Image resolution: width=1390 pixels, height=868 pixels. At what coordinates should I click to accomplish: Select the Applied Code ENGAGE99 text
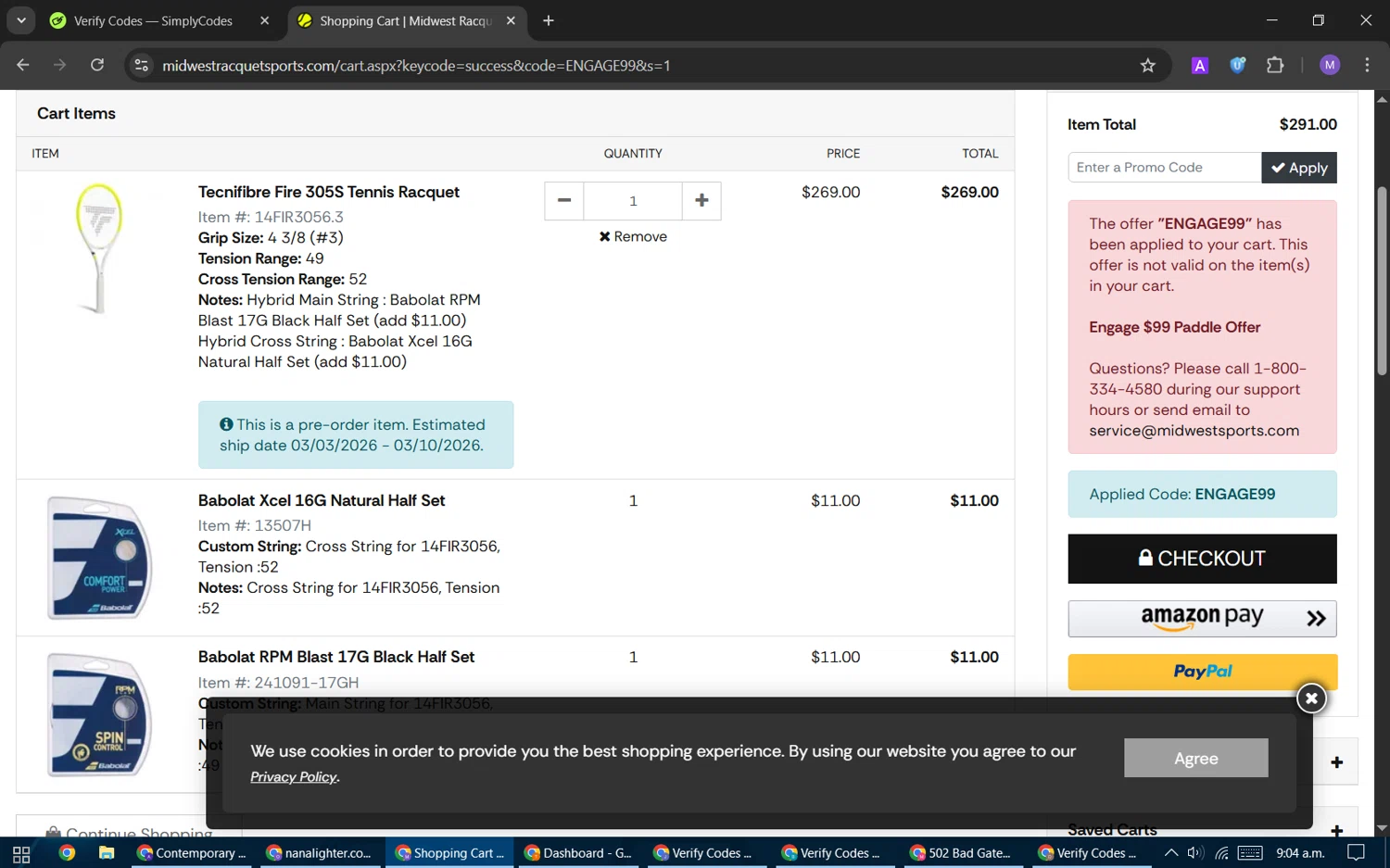pos(1182,494)
